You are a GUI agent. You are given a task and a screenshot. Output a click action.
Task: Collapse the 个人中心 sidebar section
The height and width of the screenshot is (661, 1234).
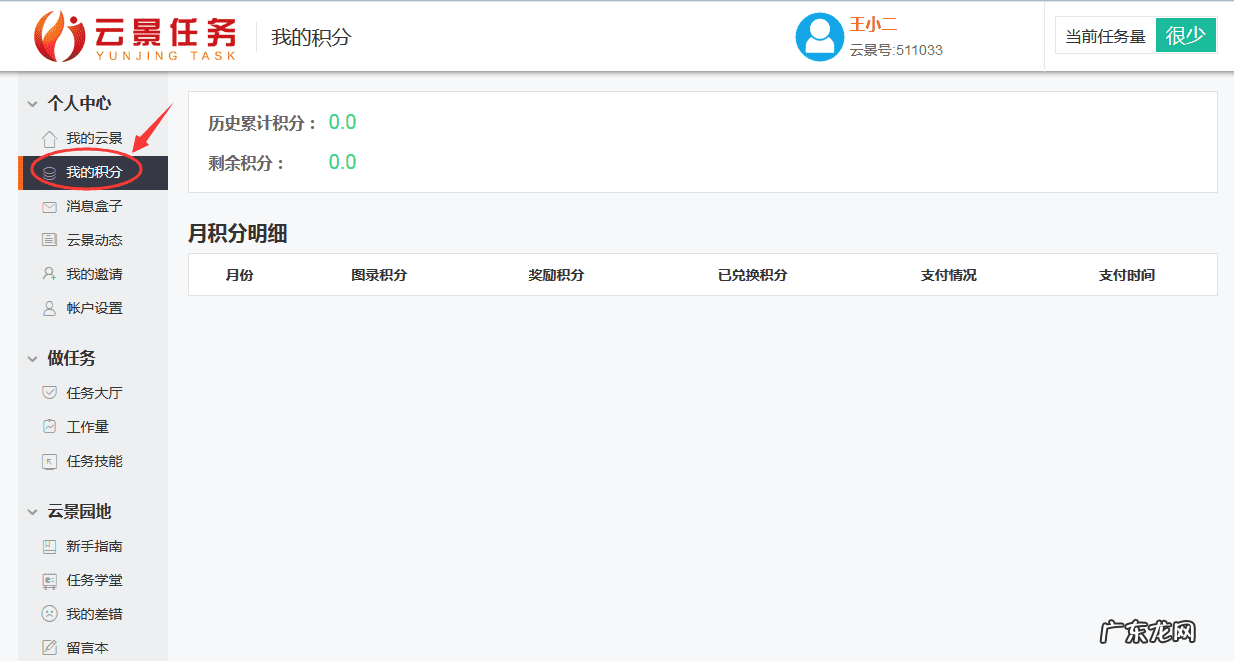[33, 104]
